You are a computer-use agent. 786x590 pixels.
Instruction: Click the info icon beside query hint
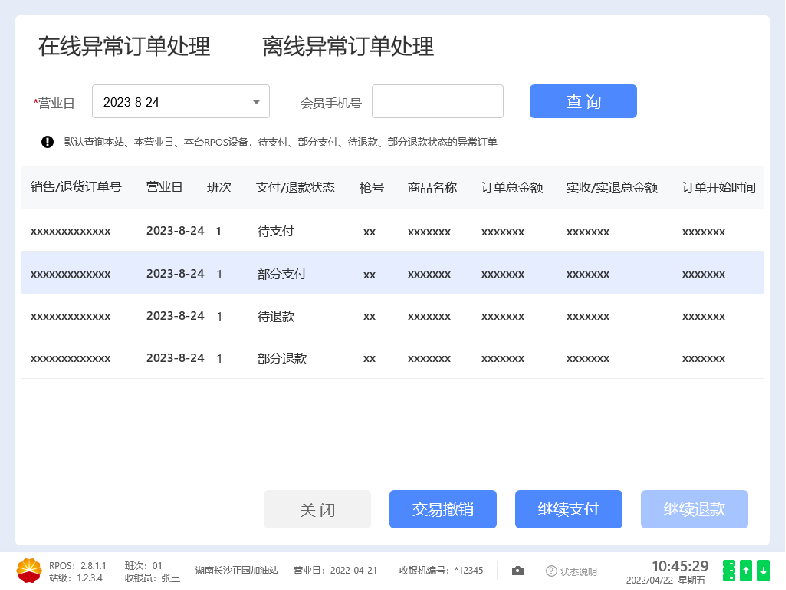coord(47,142)
